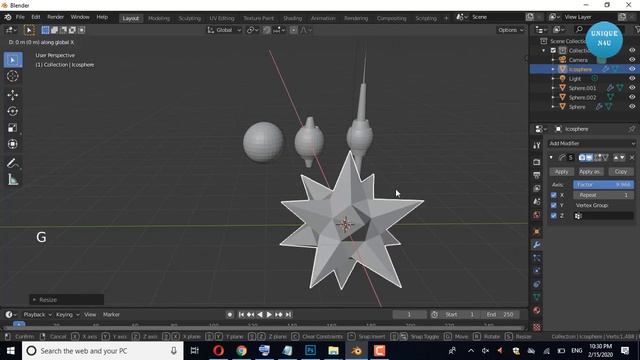
Task: Toggle modifier display in render
Action: 582,158
